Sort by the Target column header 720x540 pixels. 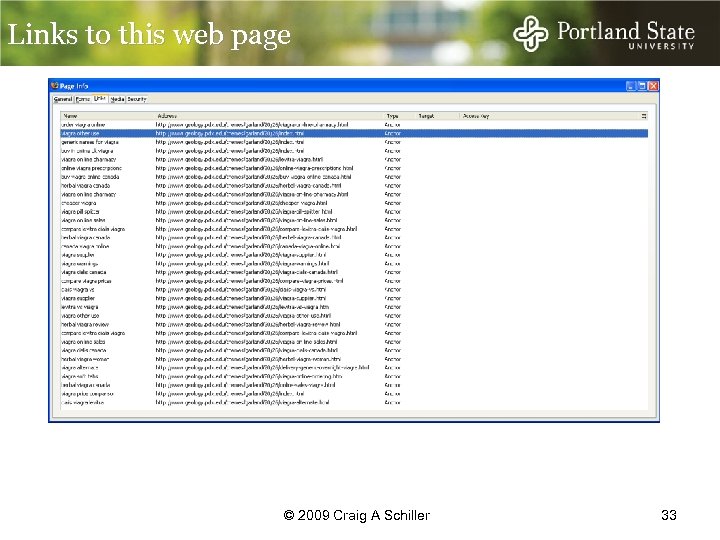coord(437,116)
